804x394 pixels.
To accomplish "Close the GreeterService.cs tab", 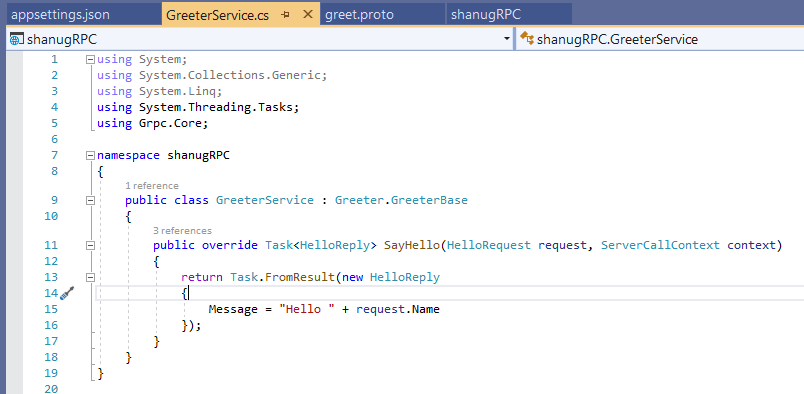I will tap(308, 14).
